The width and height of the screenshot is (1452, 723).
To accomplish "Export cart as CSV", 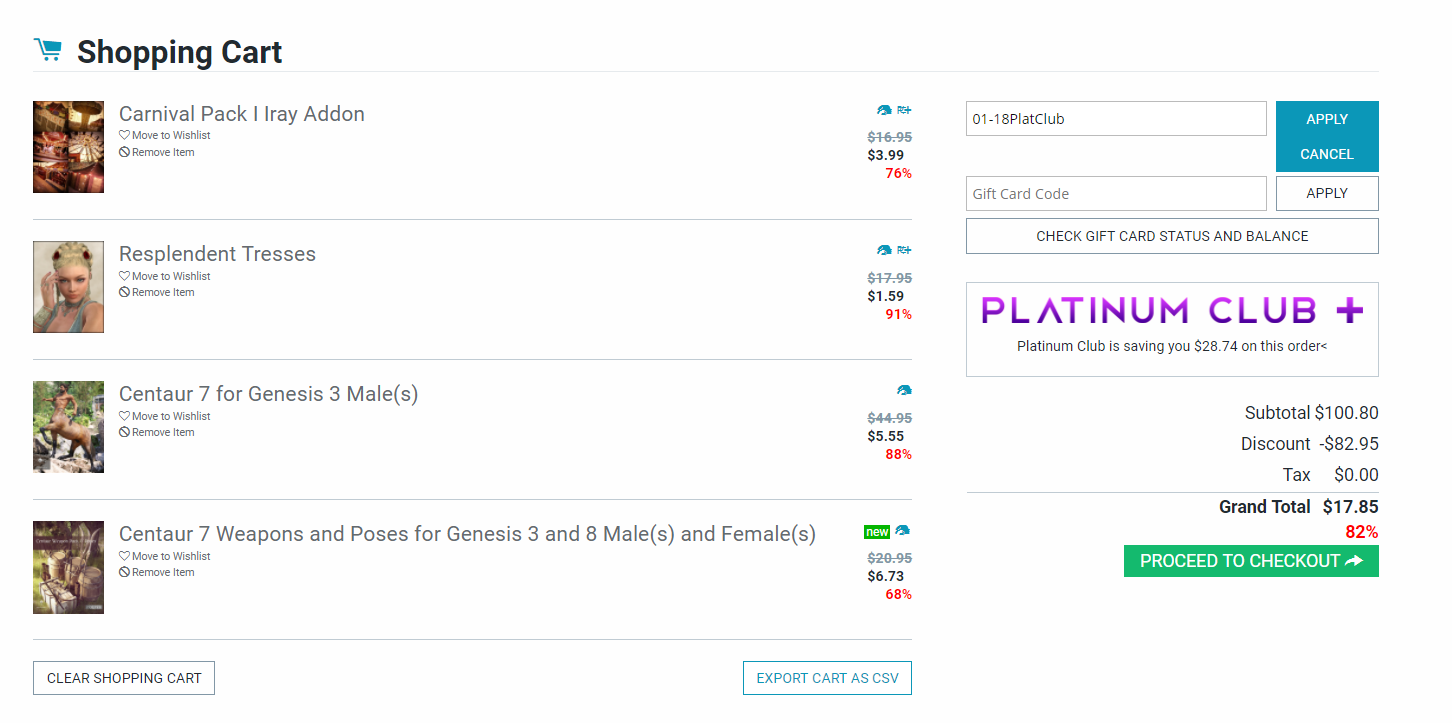I will 827,678.
